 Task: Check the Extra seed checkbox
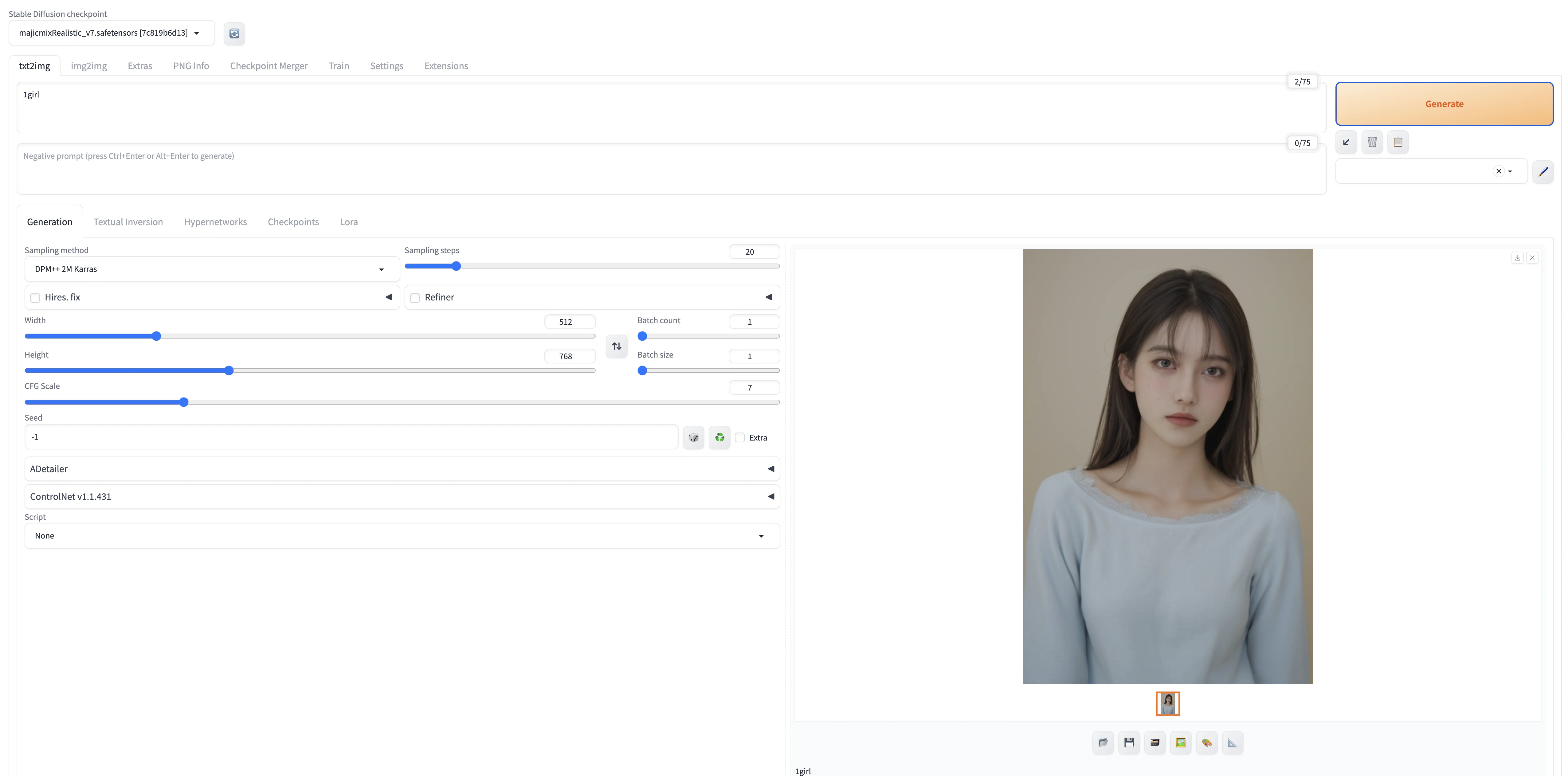739,437
